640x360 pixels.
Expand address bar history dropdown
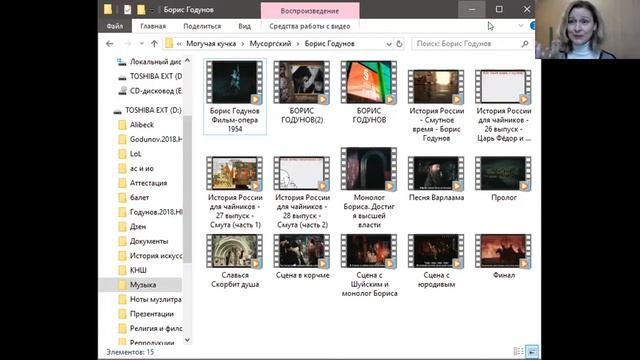click(389, 44)
